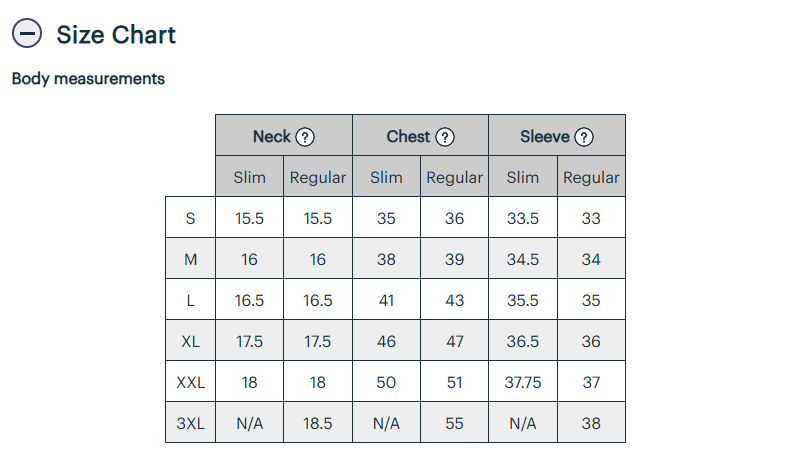Select the 3XL size row label
This screenshot has height=468, width=798.
190,423
